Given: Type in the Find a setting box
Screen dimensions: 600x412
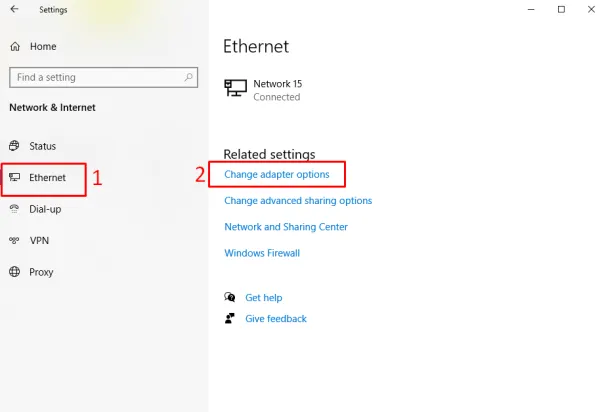Looking at the screenshot, I should pos(95,77).
